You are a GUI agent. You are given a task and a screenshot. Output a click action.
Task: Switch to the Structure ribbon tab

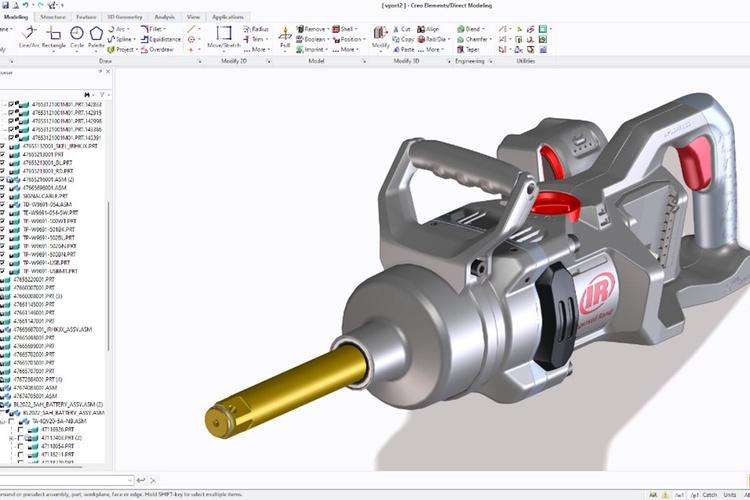click(x=53, y=17)
